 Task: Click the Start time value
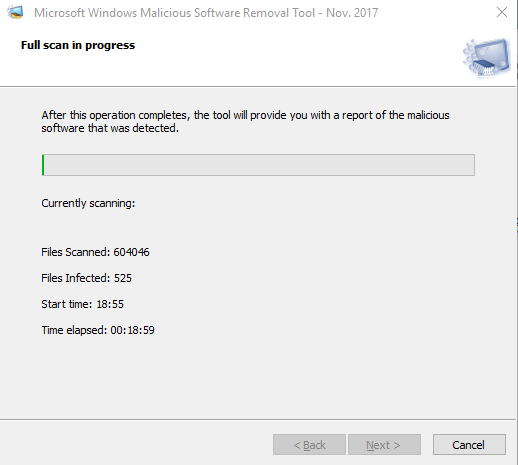[x=110, y=304]
